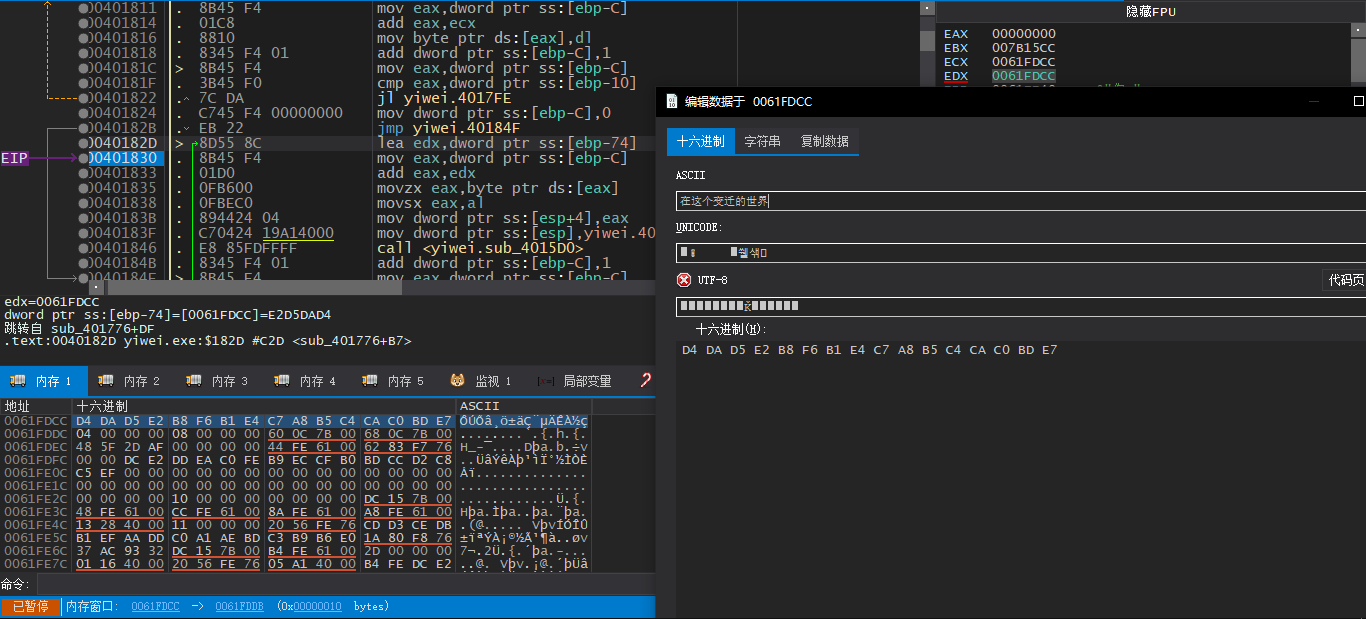Click the 内存 3 tab icon
This screenshot has height=619, width=1366.
click(x=194, y=381)
